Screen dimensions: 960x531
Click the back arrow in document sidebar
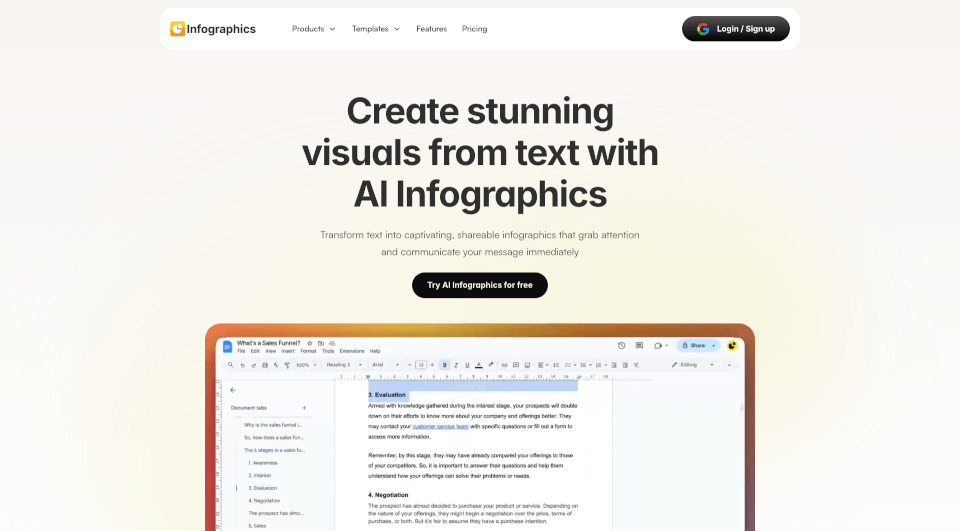point(233,390)
